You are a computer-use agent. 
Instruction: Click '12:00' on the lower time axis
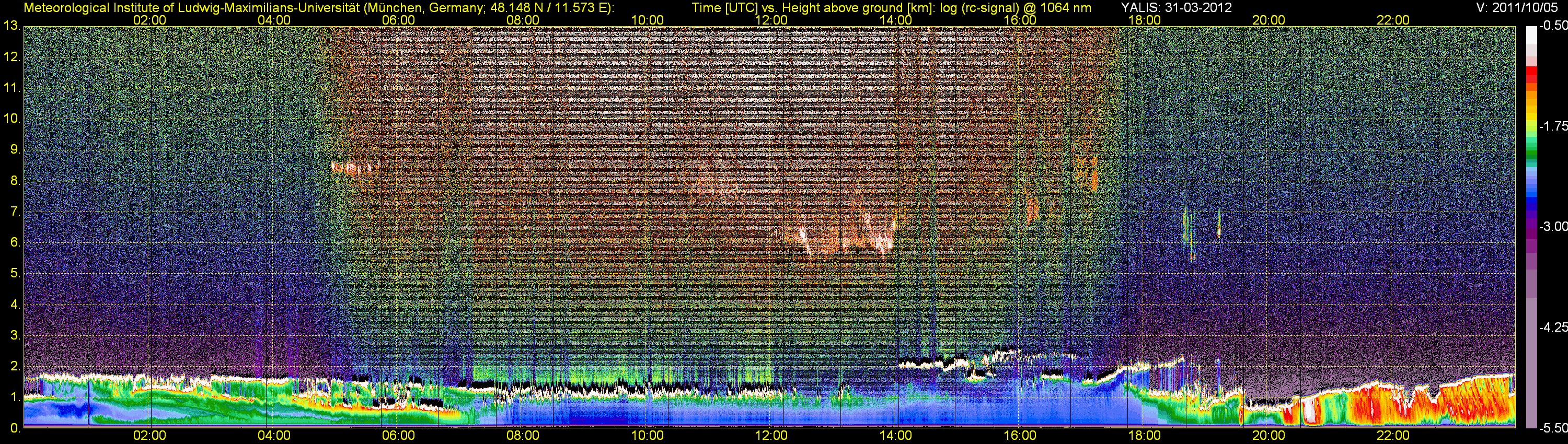pos(771,436)
